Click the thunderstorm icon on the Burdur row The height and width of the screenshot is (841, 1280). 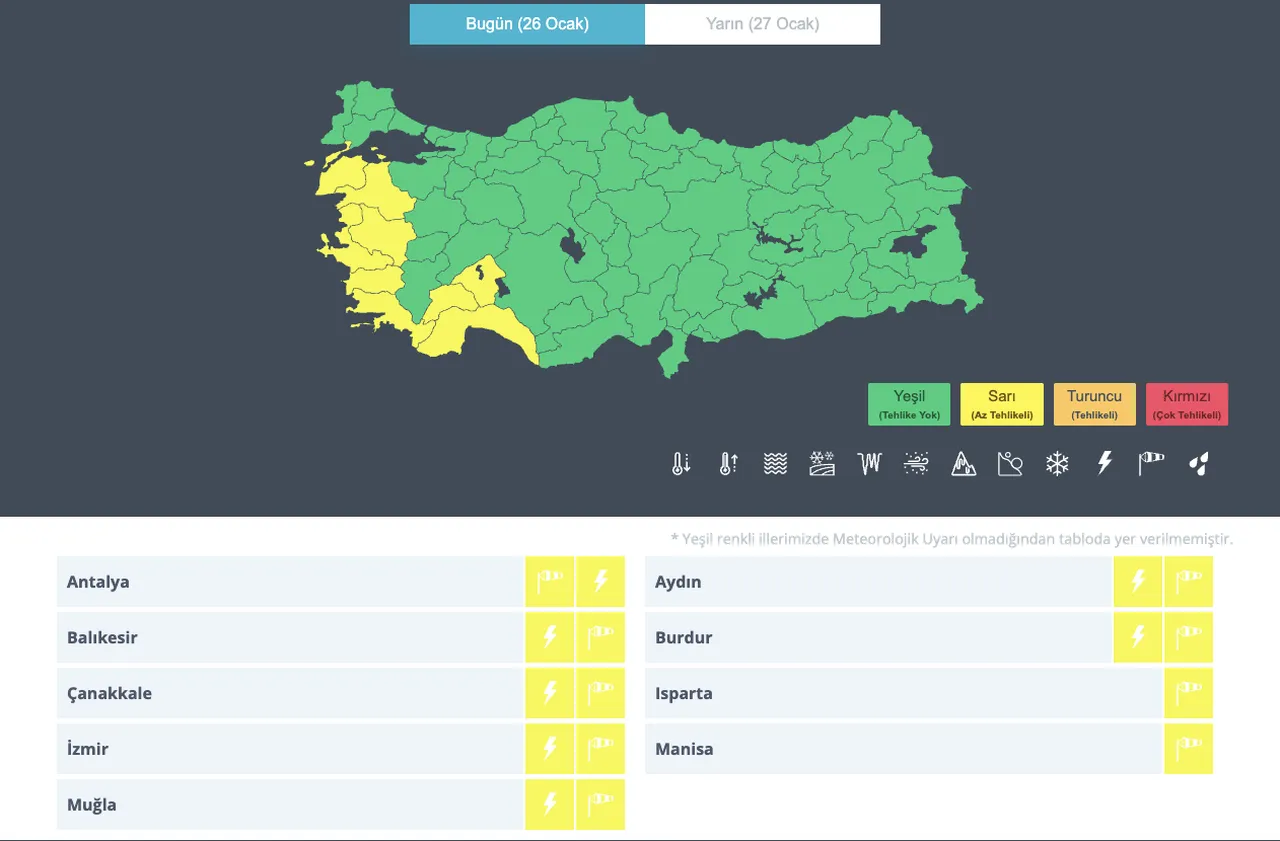click(1138, 637)
